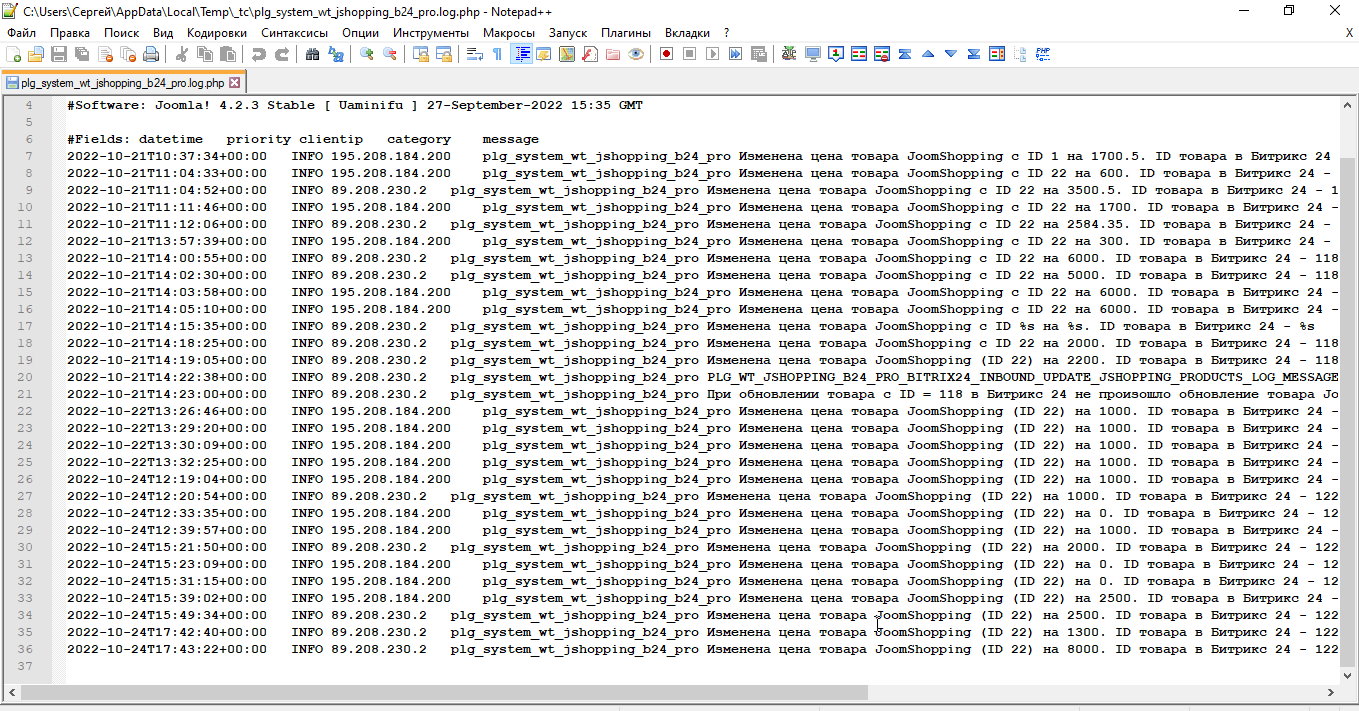Click the horizontal scrollbar thumb
This screenshot has height=711, width=1359.
click(x=445, y=693)
